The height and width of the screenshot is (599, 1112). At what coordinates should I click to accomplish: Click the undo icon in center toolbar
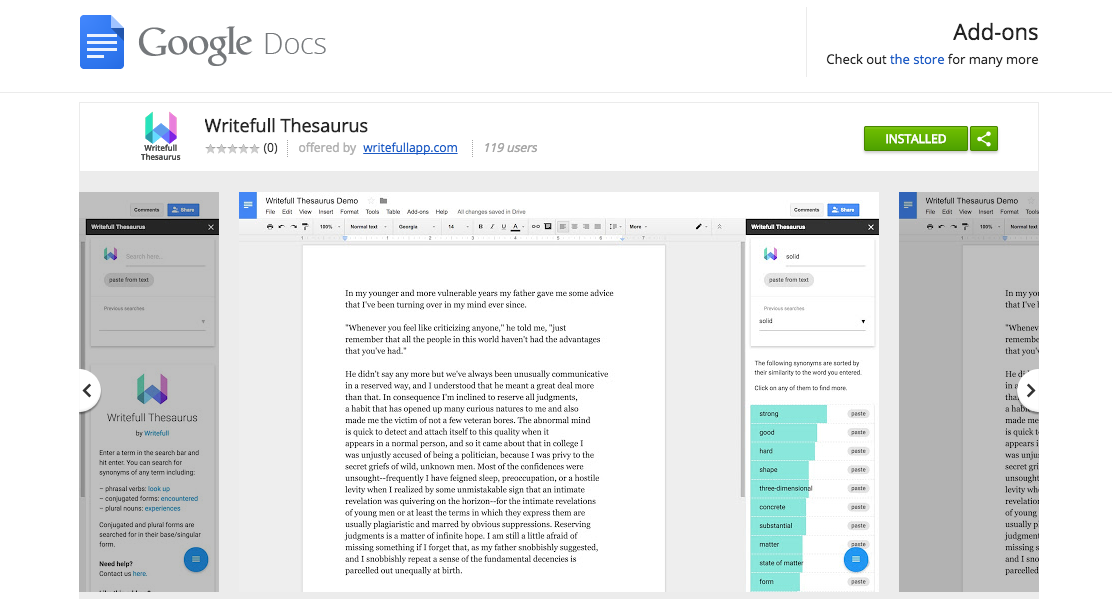pos(282,227)
